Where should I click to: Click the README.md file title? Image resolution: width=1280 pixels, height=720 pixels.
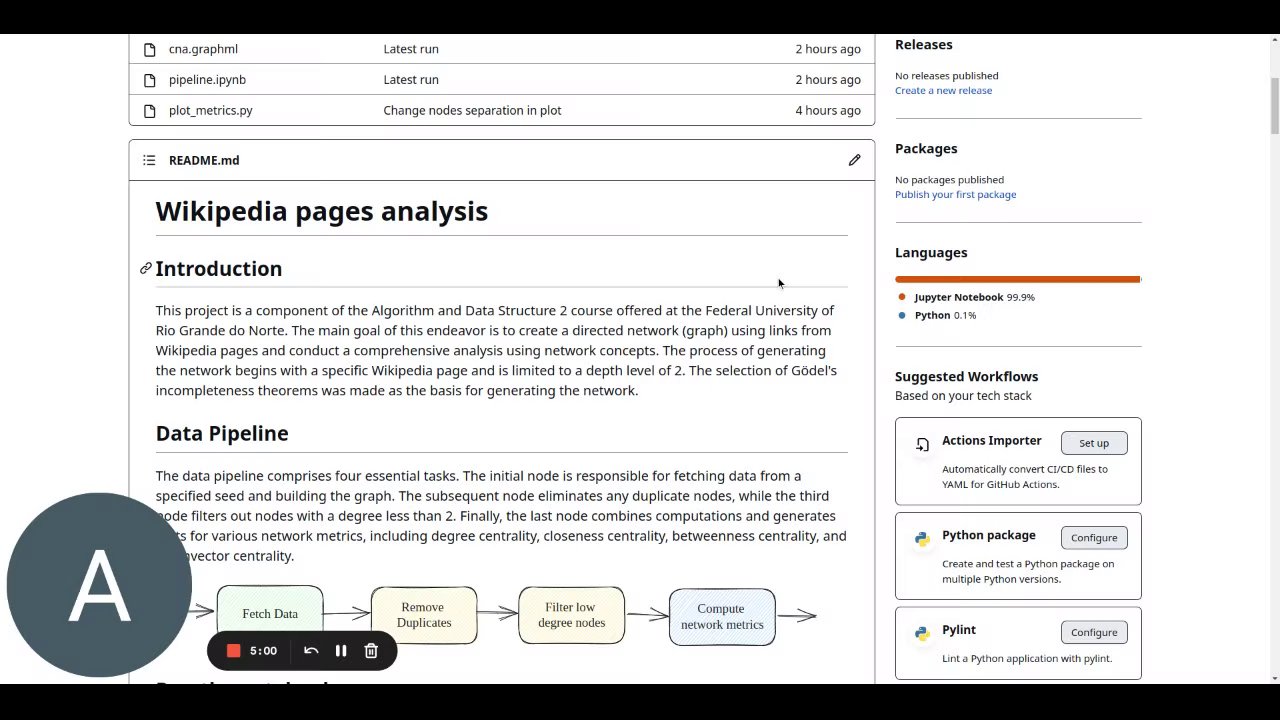[x=204, y=160]
